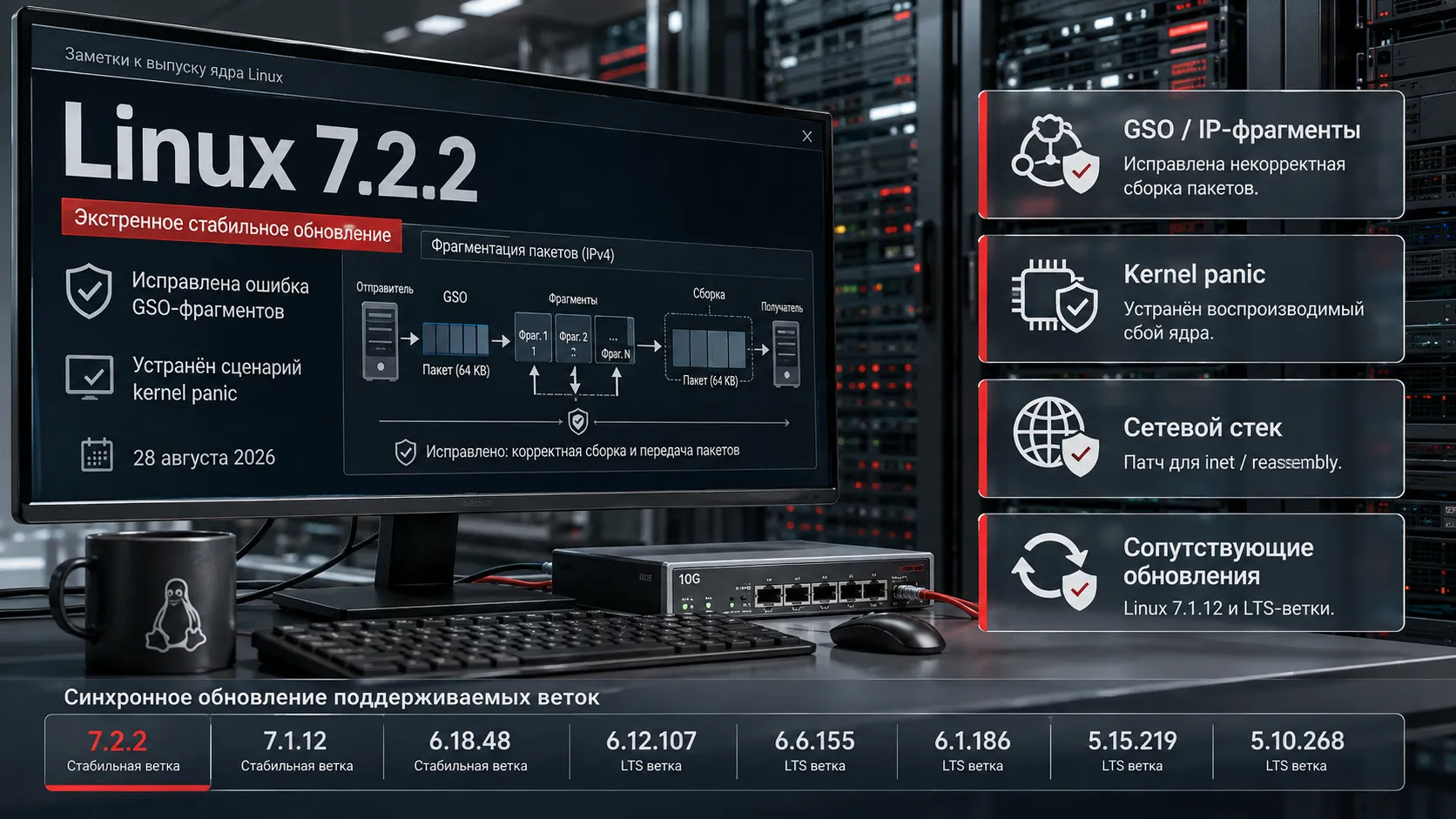This screenshot has width=1456, height=819.
Task: Click the "Устранён сценарий kernel panic" text
Action: coord(217,379)
